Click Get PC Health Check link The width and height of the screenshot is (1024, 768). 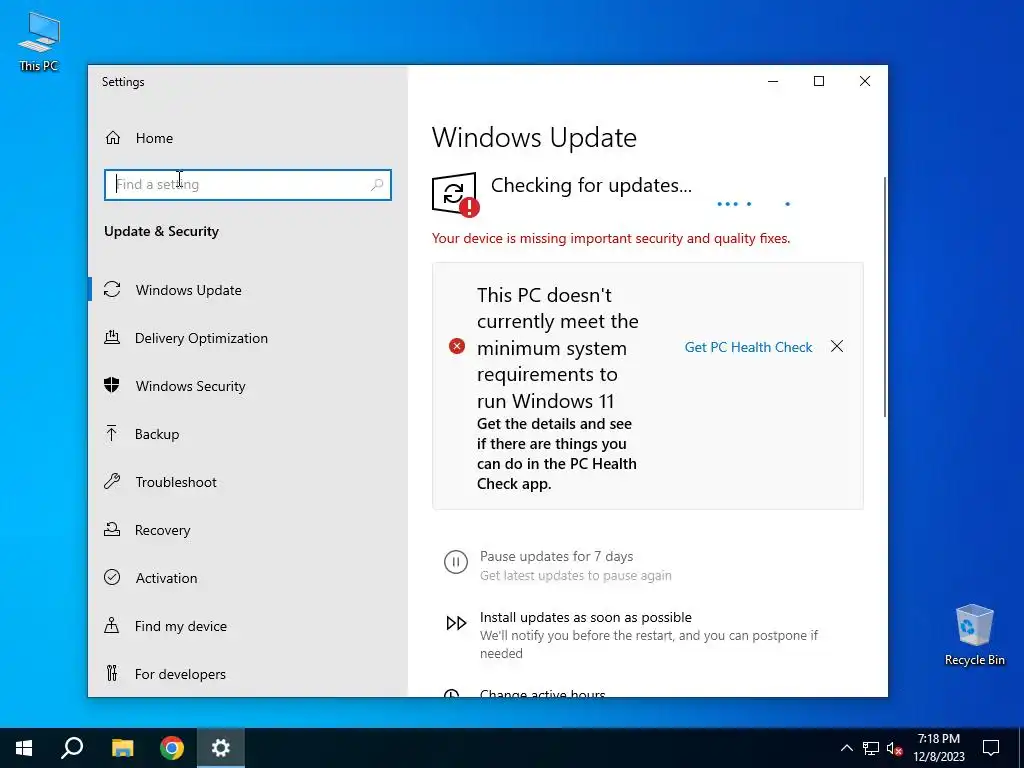point(748,347)
